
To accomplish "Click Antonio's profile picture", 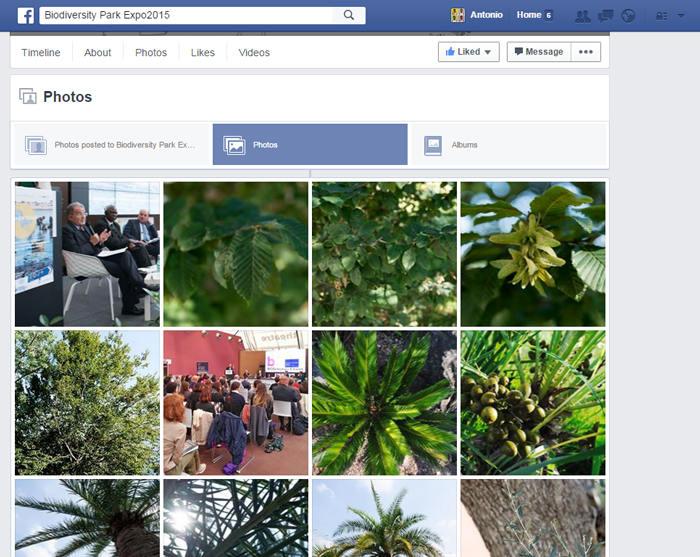I will [458, 15].
